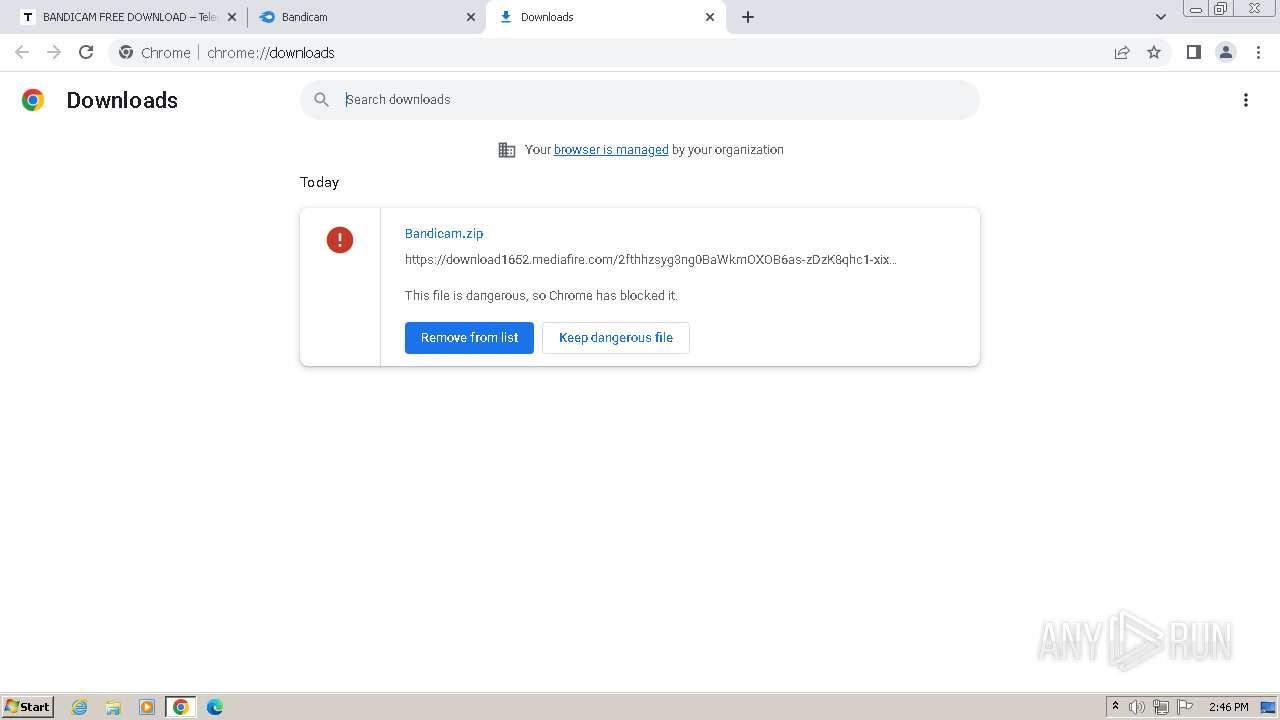Click the system tray monitor icon beside the clock
This screenshot has height=720, width=1280.
tap(1268, 707)
